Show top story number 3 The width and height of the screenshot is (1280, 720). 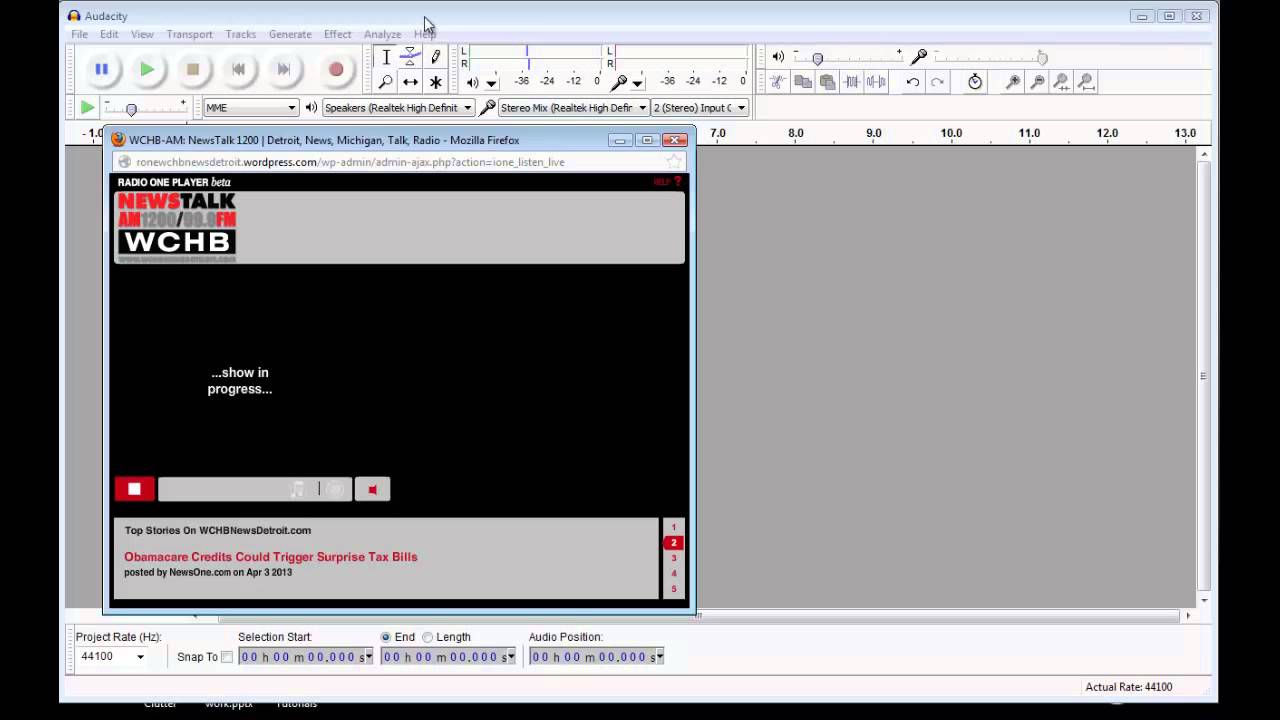(674, 558)
